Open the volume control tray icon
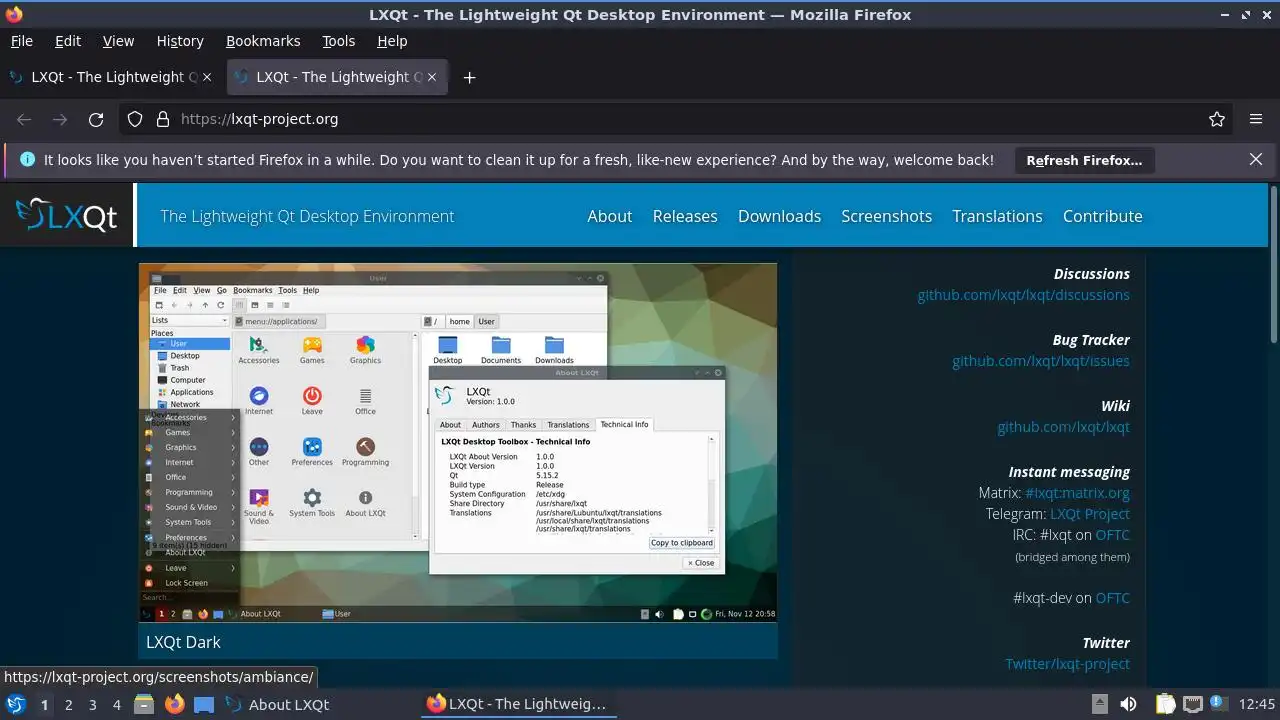Viewport: 1280px width, 720px height. click(1128, 704)
